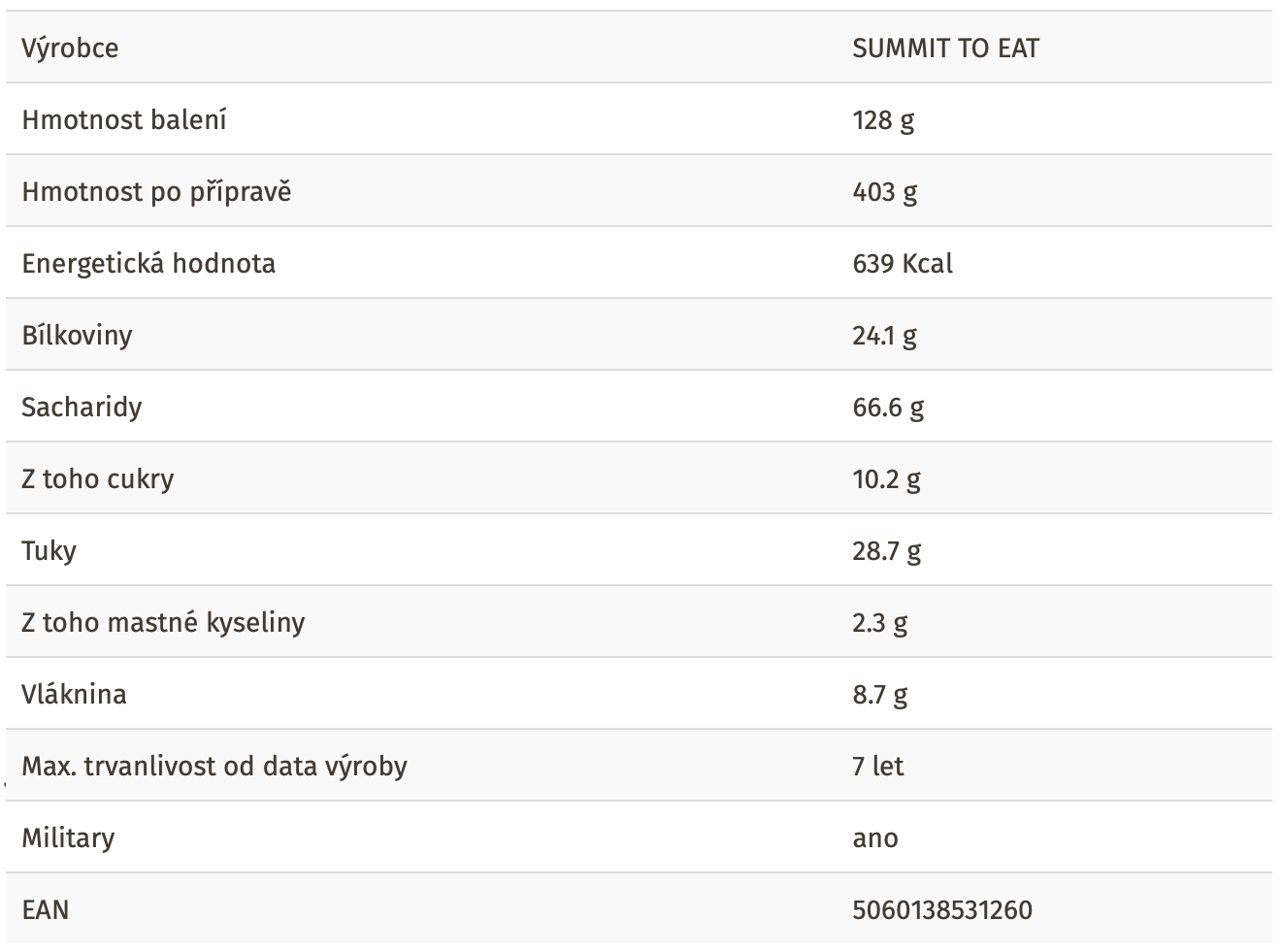
Task: Select the Bílkoviny row label
Action: (77, 336)
